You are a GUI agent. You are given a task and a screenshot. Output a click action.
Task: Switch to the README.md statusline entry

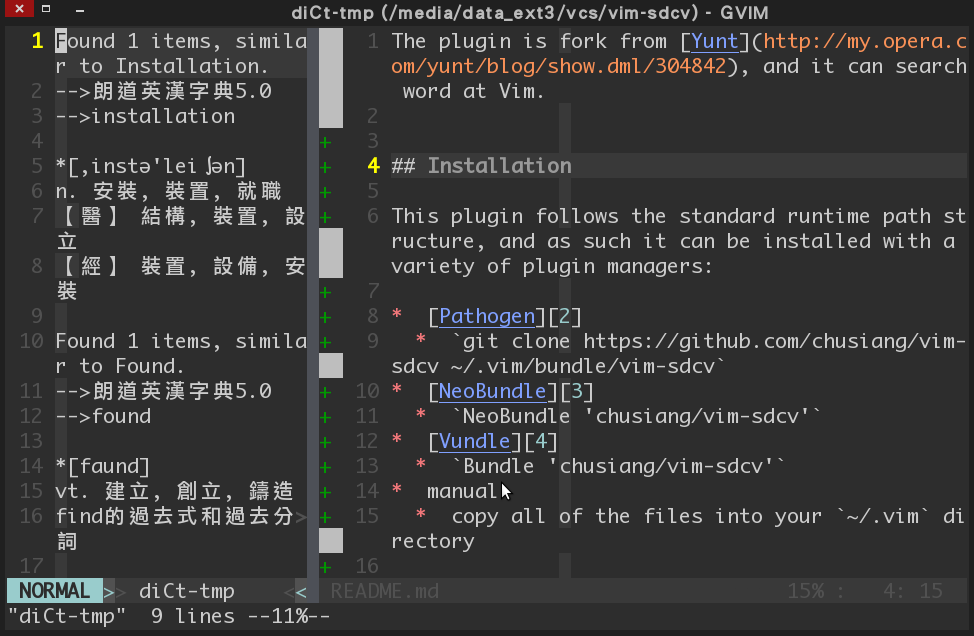[x=384, y=590]
